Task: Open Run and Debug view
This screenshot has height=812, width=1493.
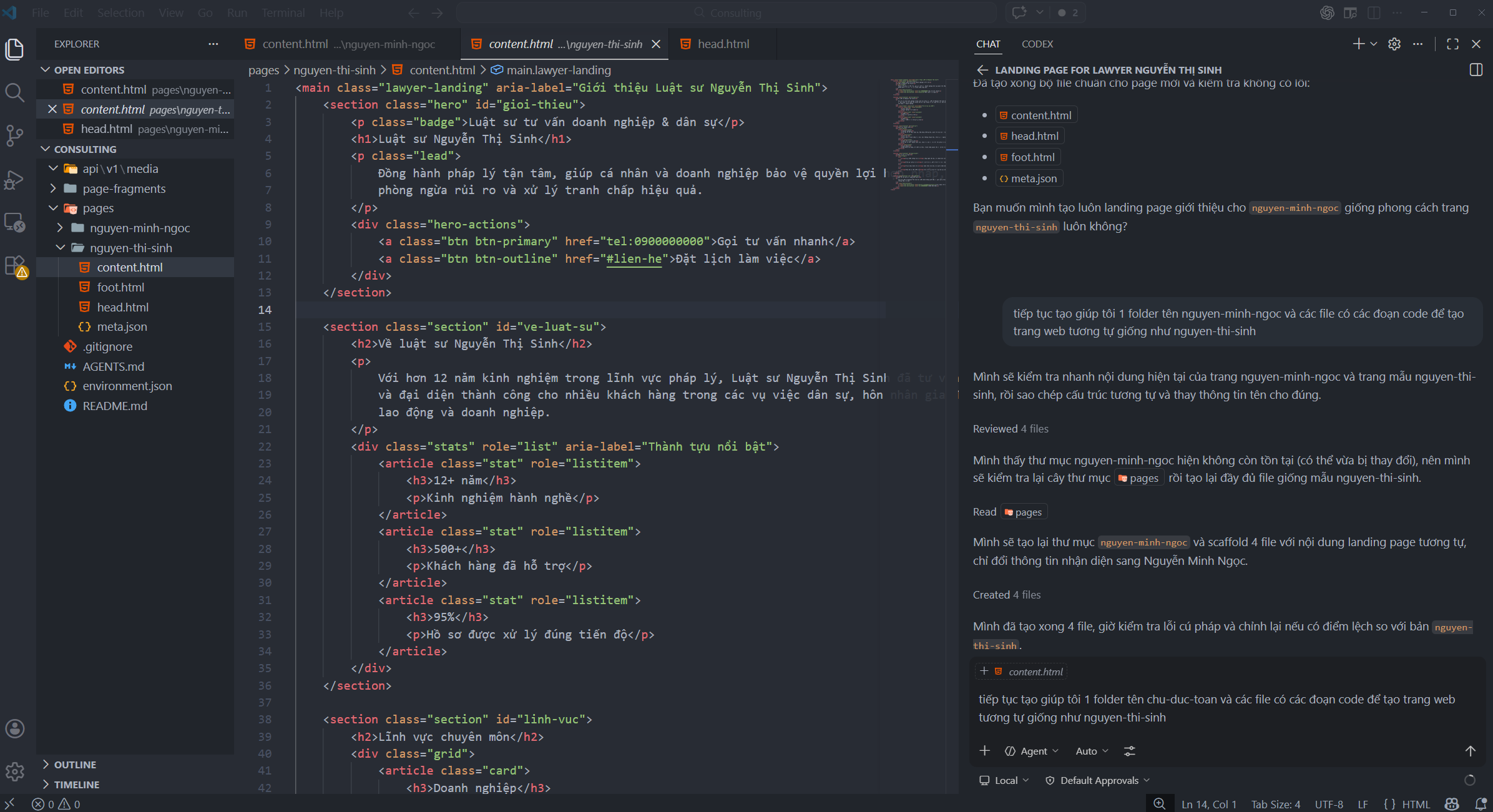Action: (14, 179)
